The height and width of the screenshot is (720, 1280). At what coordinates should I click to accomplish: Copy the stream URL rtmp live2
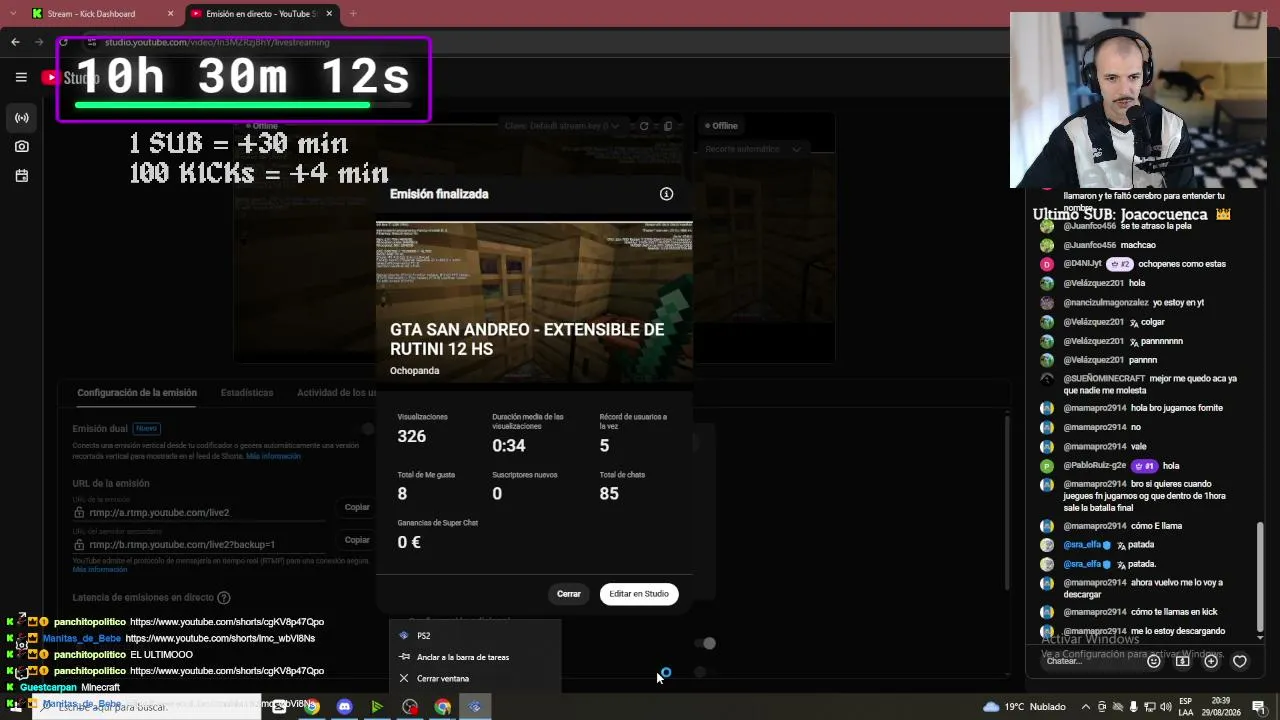(357, 507)
